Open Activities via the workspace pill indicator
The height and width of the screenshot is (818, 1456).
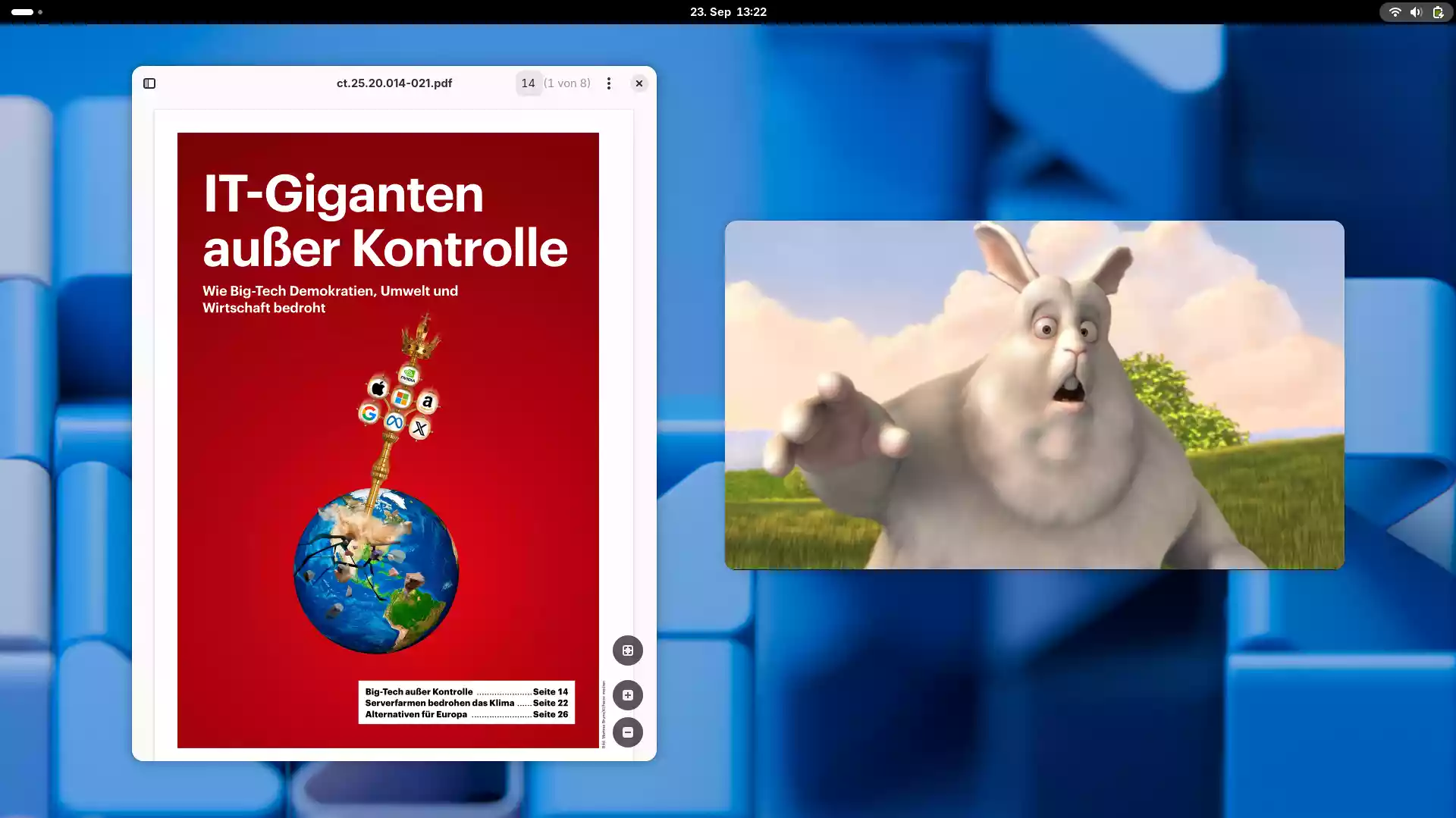[x=23, y=12]
